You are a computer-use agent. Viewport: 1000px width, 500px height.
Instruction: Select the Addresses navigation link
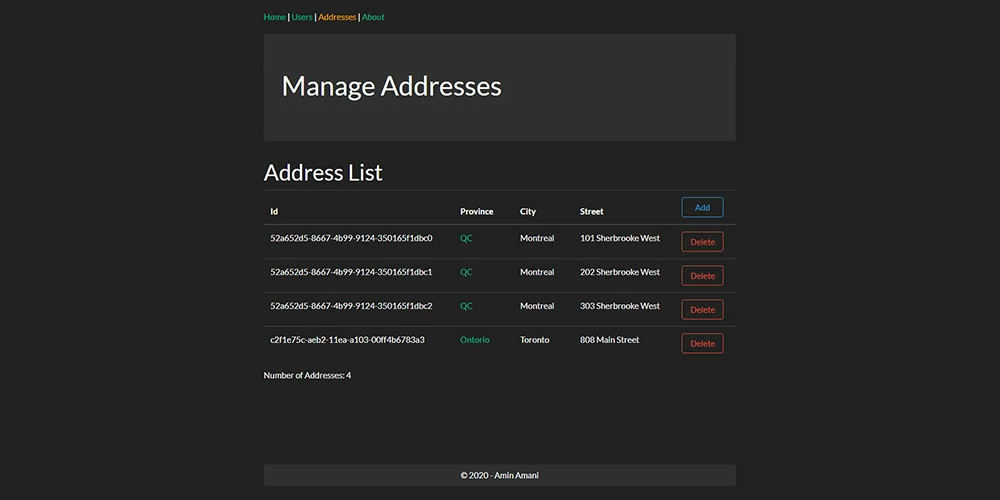[337, 17]
